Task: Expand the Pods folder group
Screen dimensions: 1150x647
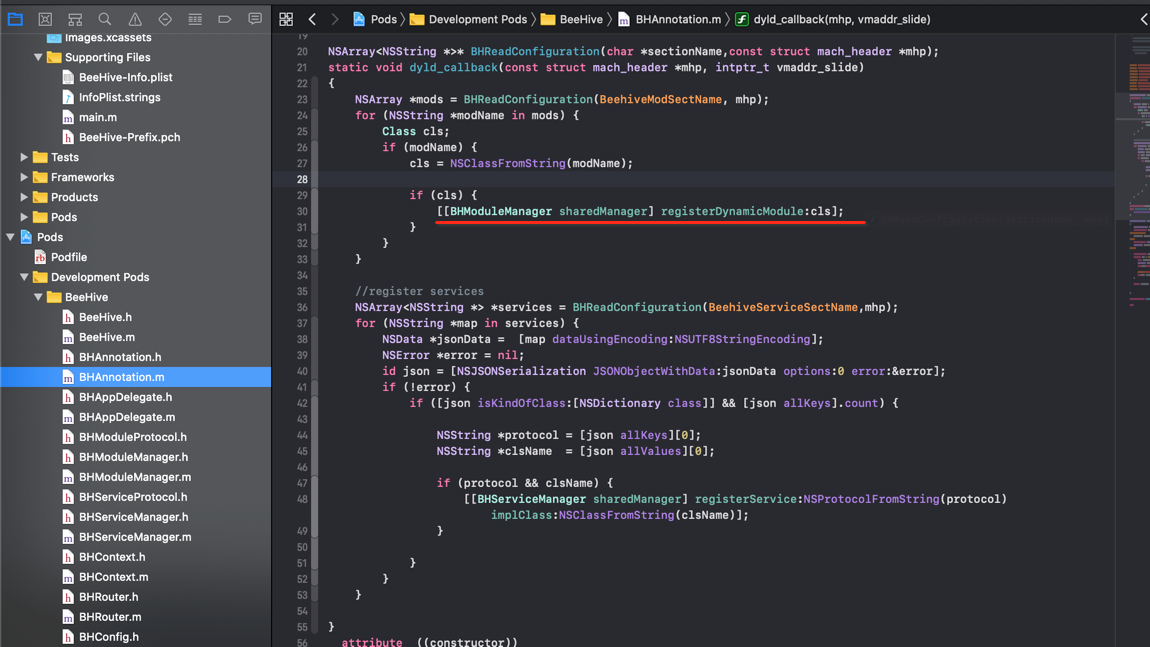Action: click(x=24, y=217)
